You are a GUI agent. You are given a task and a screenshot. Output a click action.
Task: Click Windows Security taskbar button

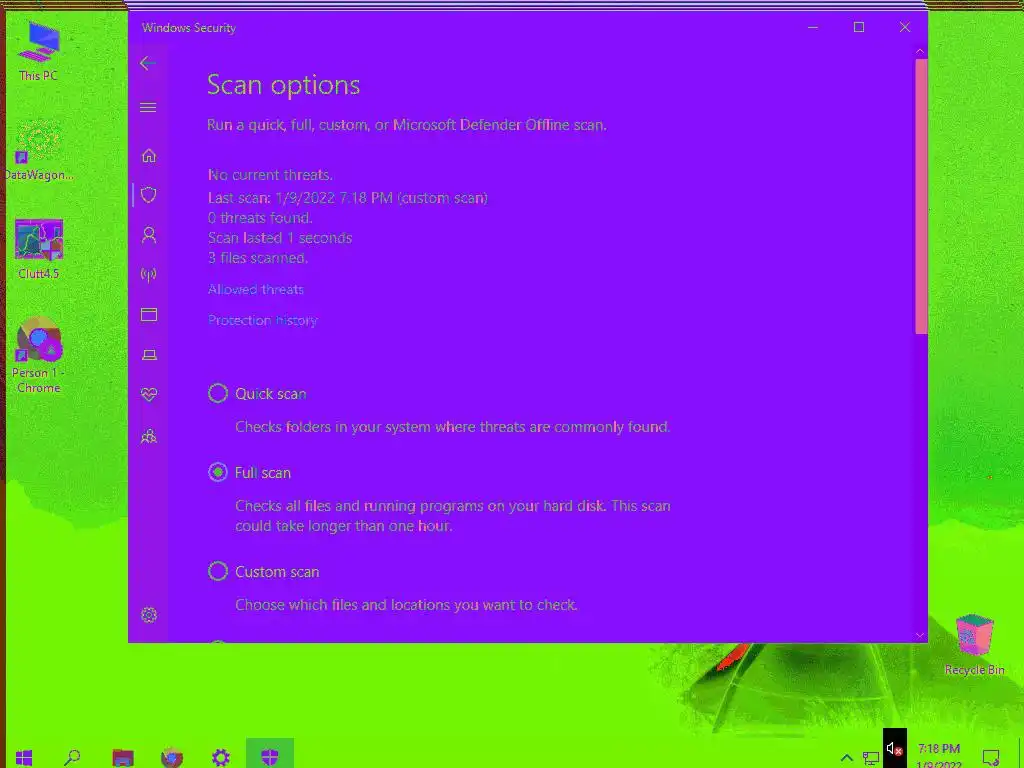pyautogui.click(x=270, y=754)
